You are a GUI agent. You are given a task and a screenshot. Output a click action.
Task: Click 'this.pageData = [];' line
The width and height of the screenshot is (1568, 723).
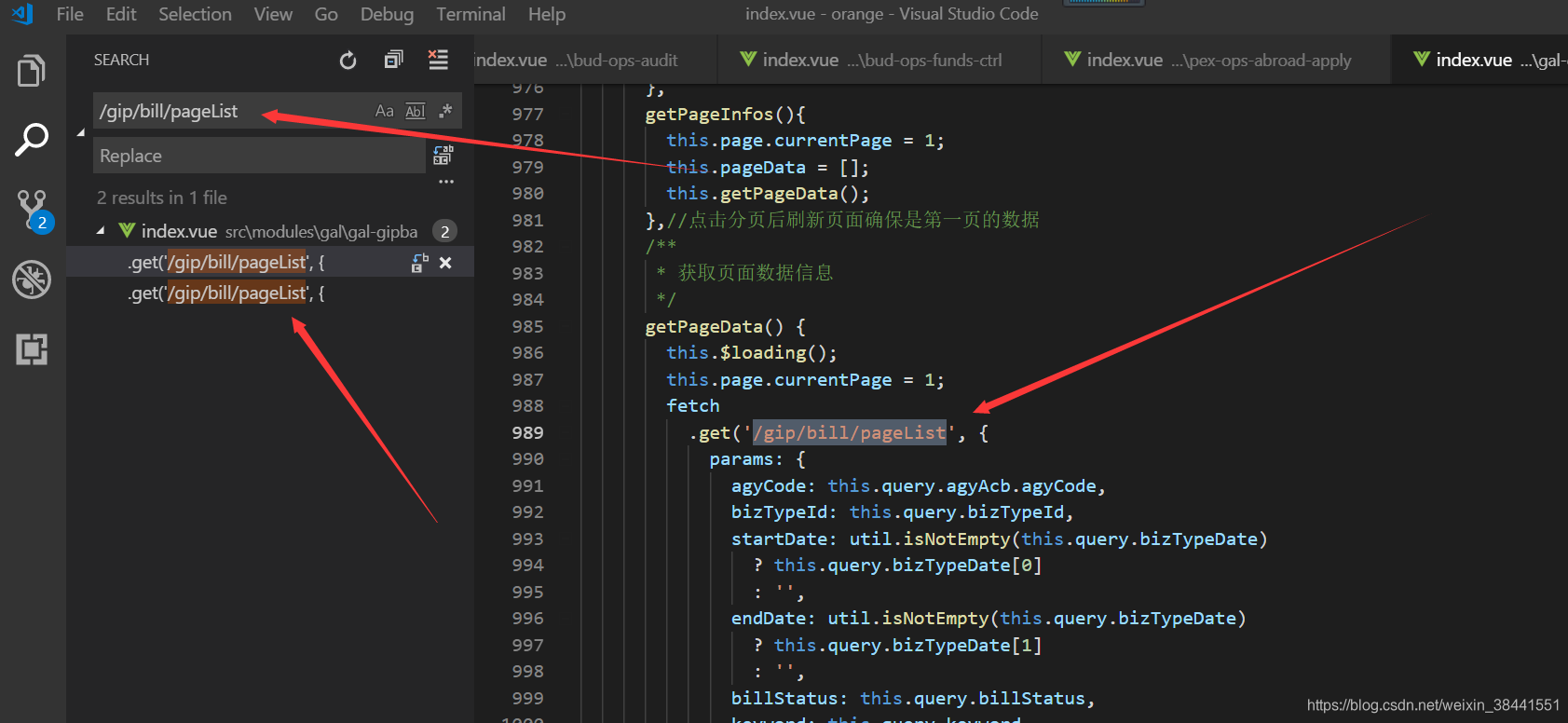point(768,168)
